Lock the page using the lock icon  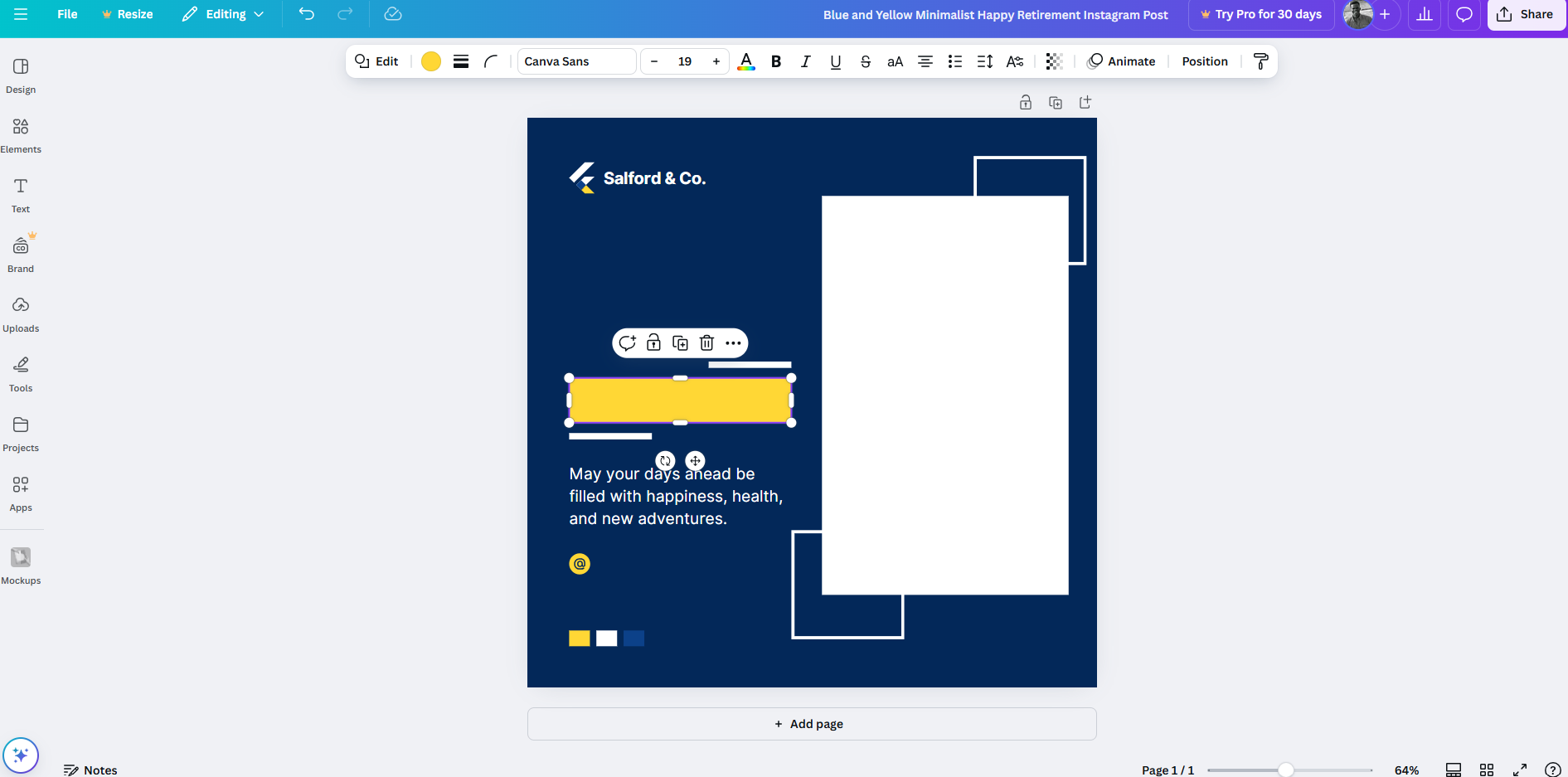1026,102
